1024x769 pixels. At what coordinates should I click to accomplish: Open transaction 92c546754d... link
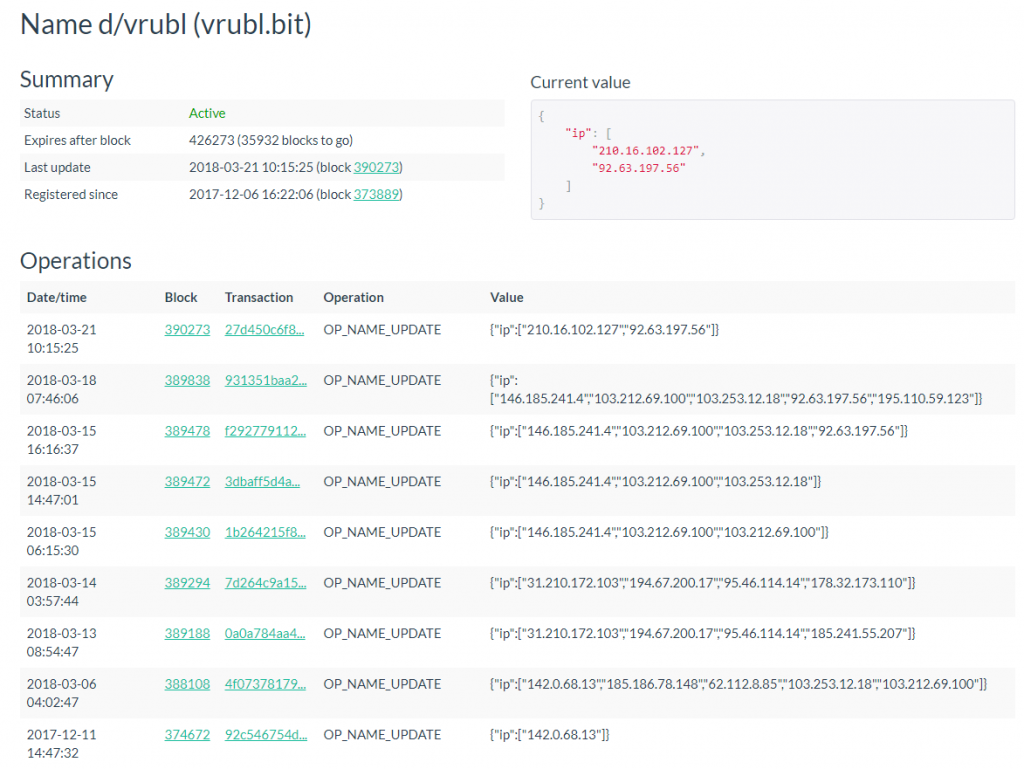coord(265,735)
